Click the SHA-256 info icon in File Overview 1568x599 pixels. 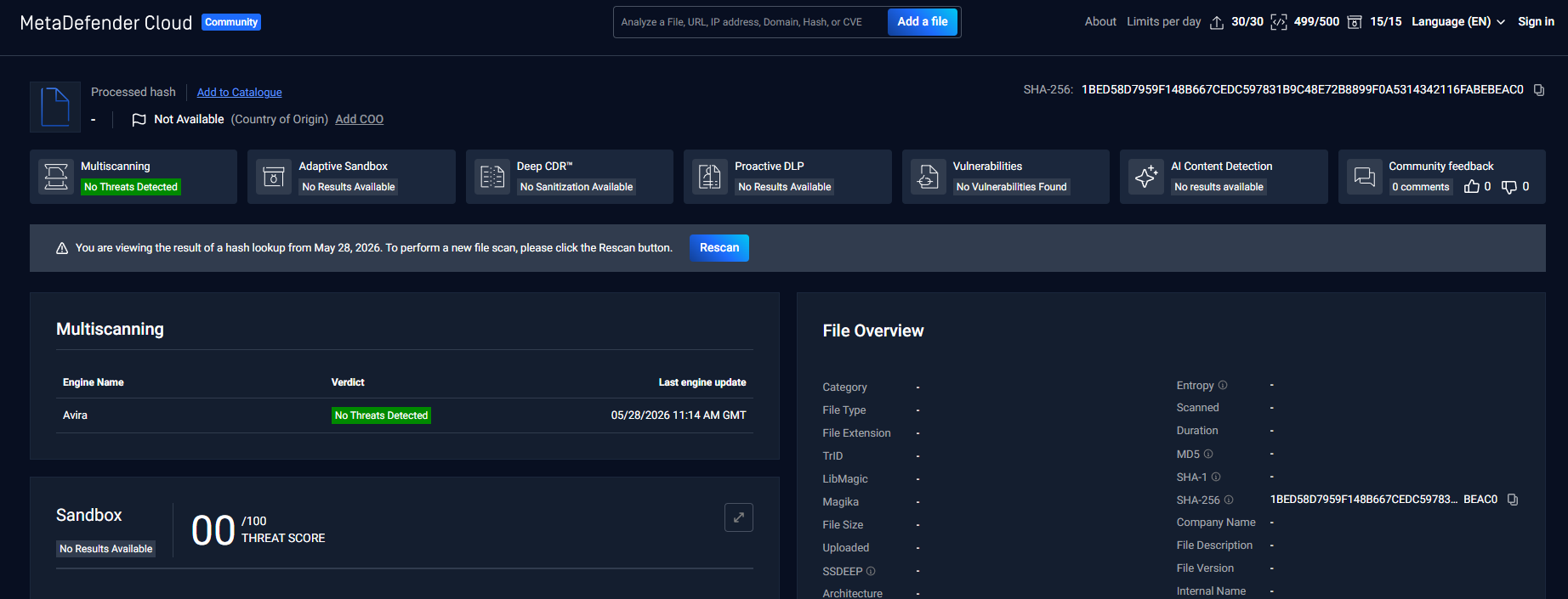point(1229,500)
